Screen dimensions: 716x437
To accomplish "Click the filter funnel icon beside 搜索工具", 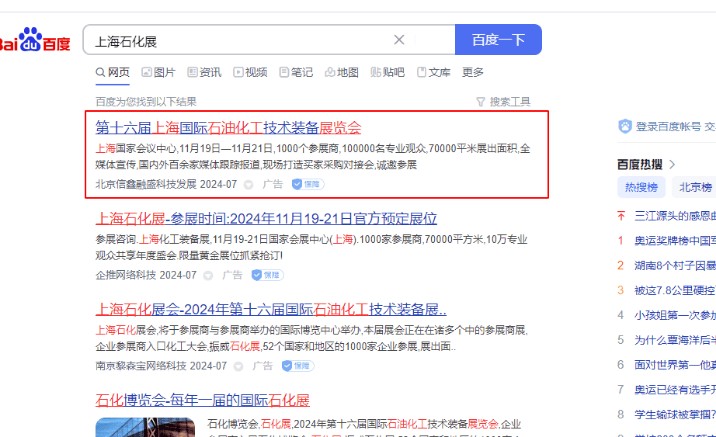I will pos(480,101).
